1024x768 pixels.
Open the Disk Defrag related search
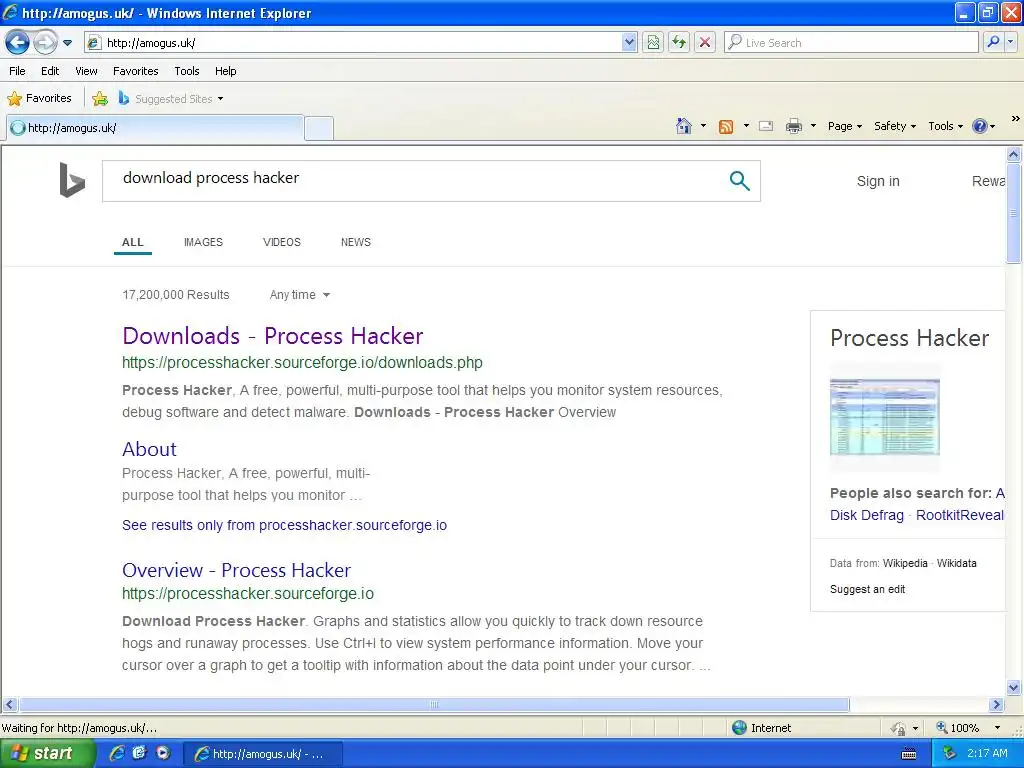tap(867, 515)
